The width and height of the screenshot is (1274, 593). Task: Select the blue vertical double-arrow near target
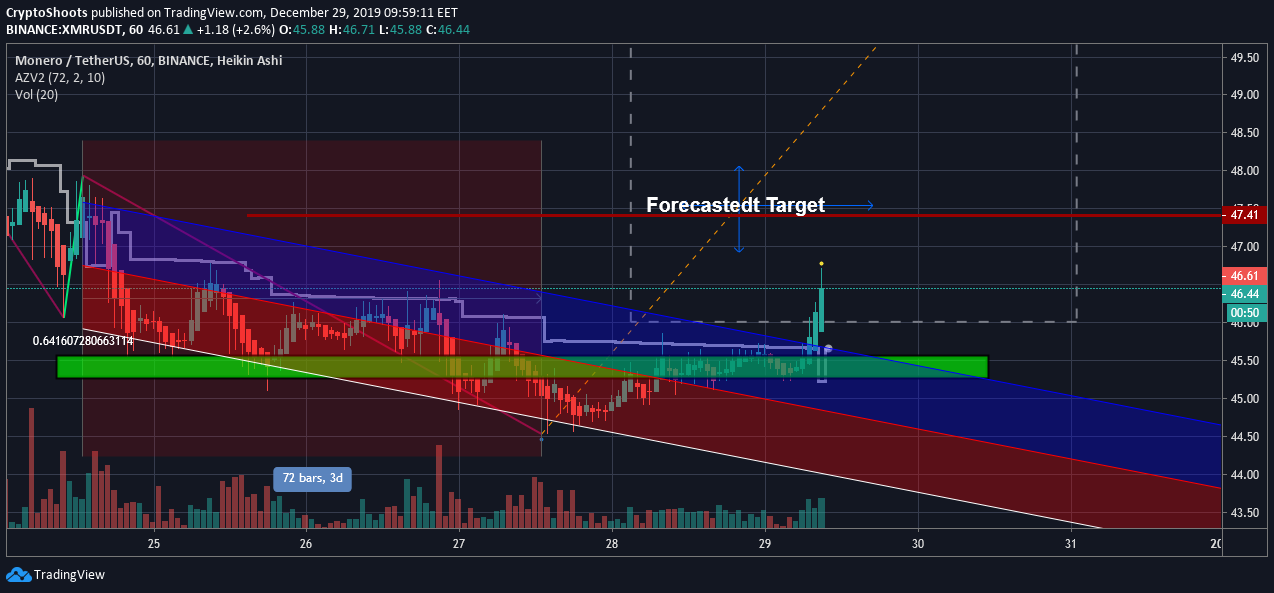[x=739, y=208]
